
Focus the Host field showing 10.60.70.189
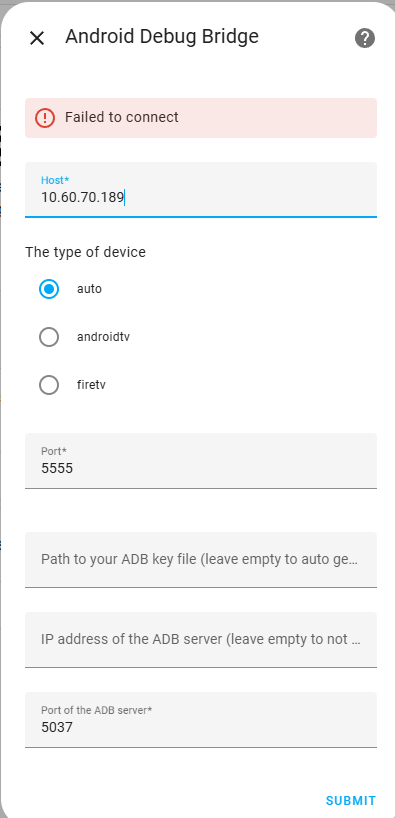click(x=201, y=189)
